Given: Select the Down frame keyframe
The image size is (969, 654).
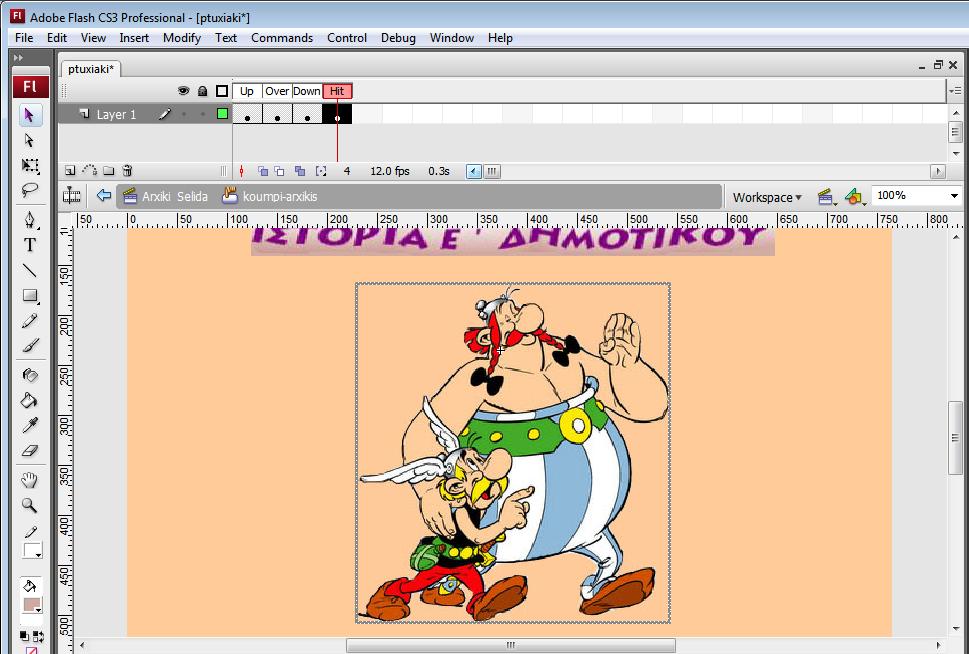Looking at the screenshot, I should [x=307, y=114].
